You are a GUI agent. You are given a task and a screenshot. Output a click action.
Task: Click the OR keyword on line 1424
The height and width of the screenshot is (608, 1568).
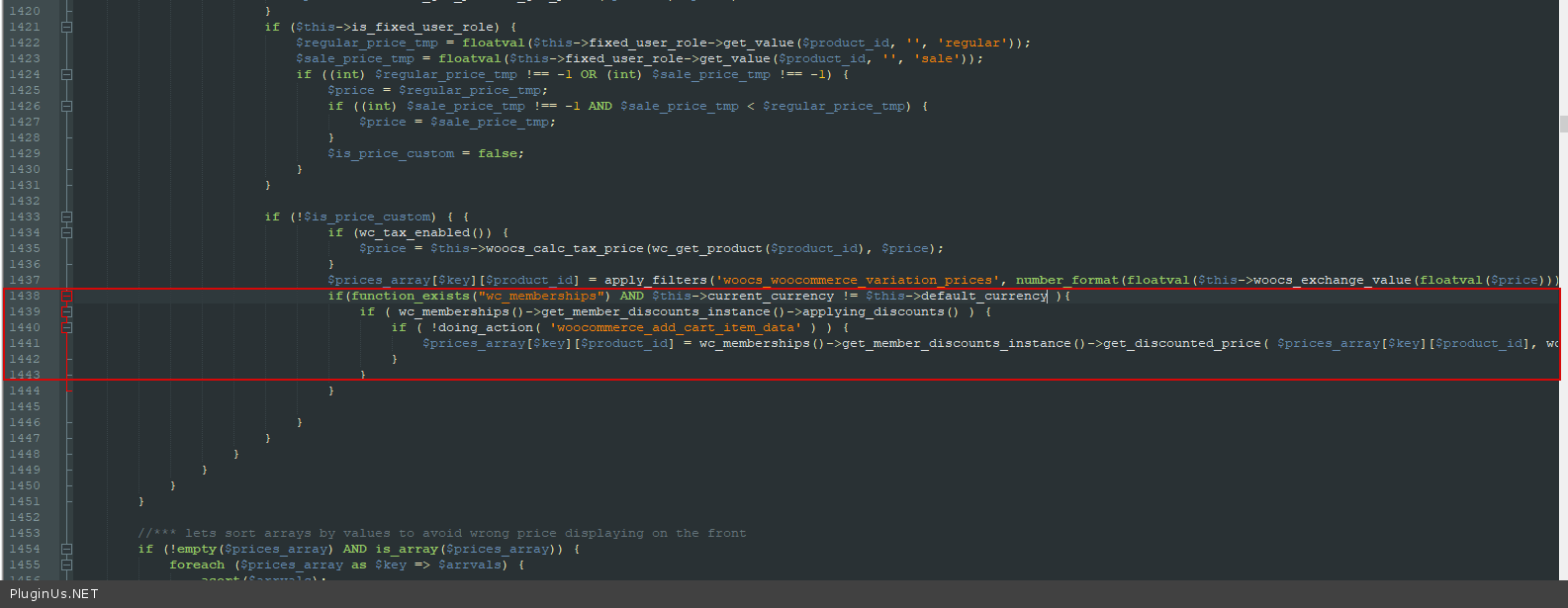(x=589, y=74)
